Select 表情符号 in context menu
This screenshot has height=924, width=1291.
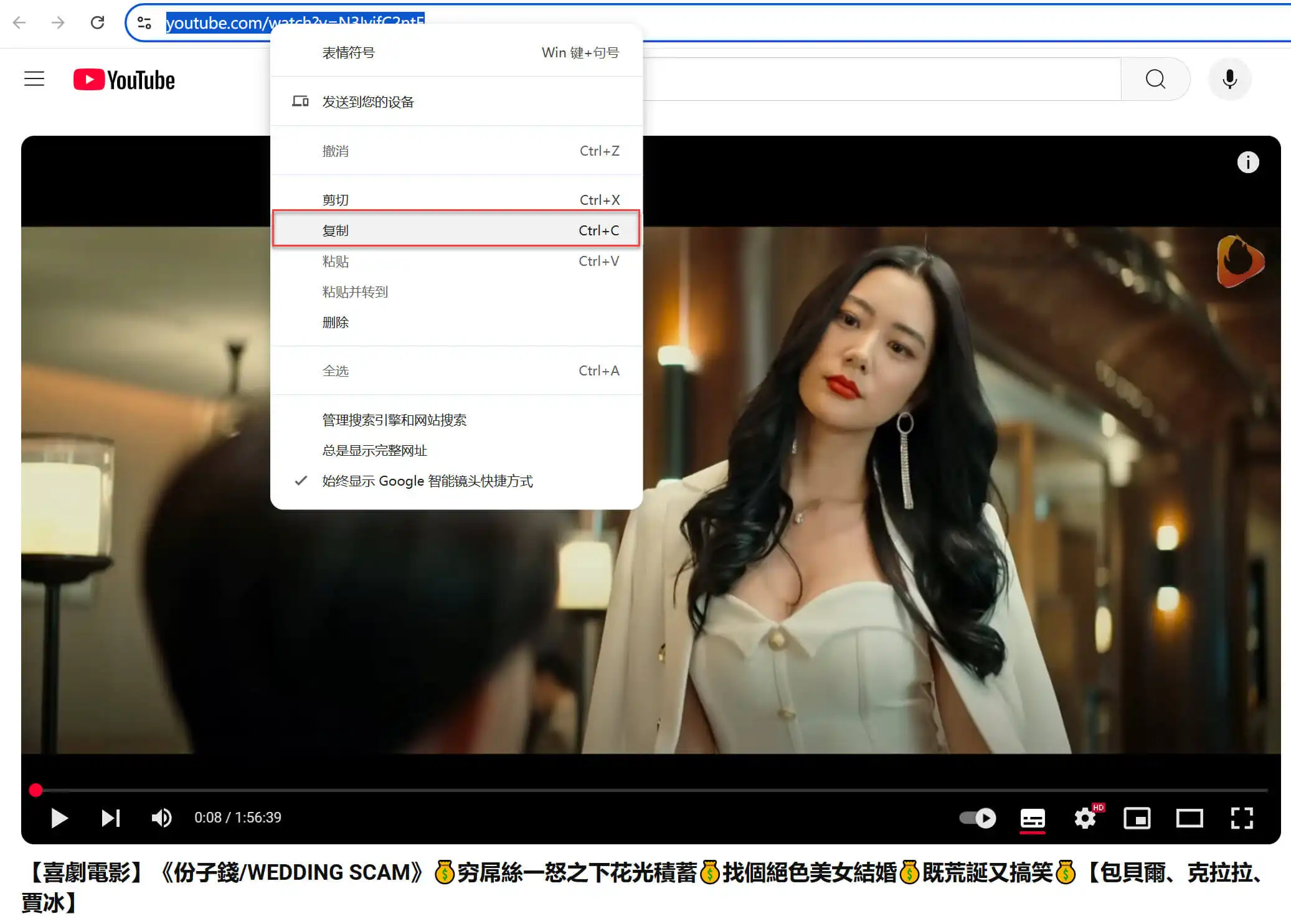pos(456,53)
